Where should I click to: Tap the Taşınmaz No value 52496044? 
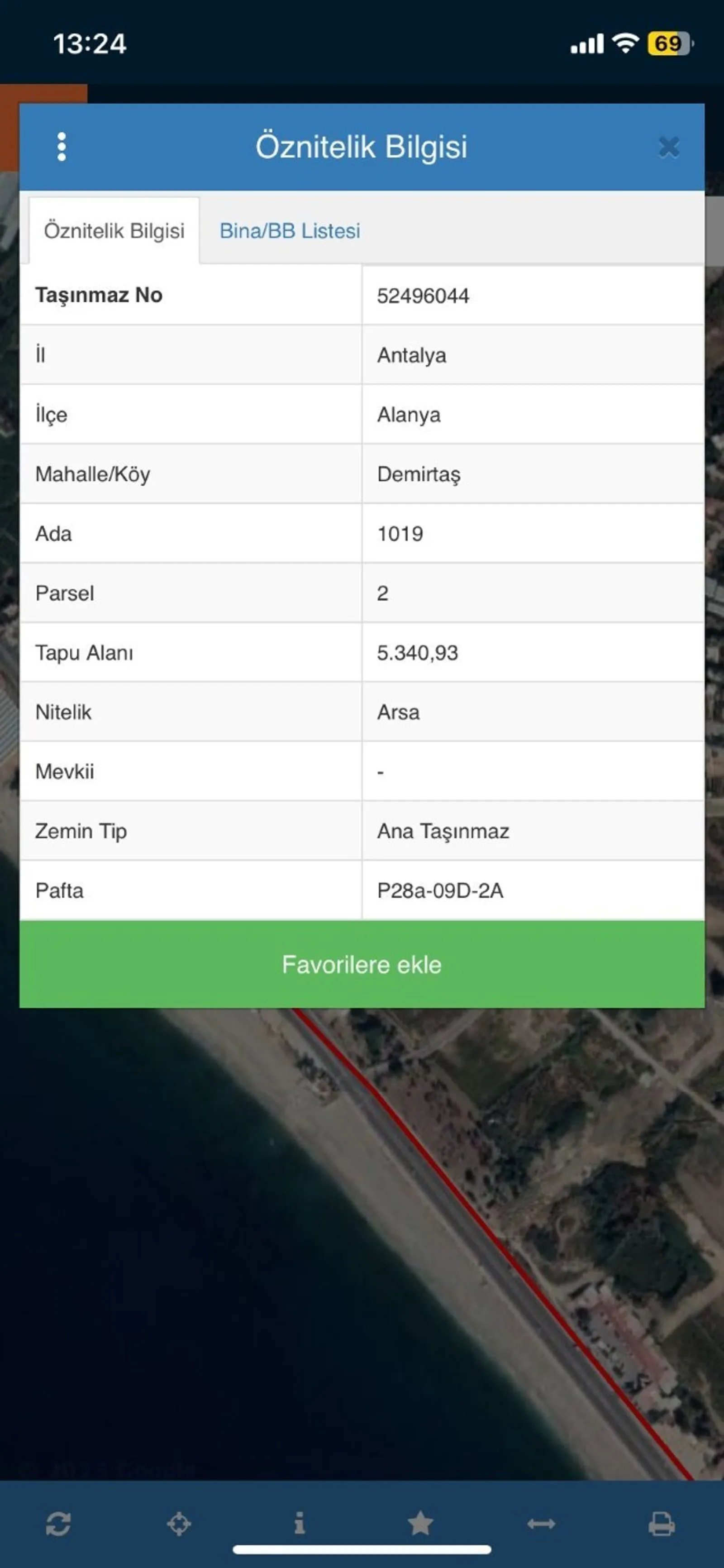[423, 296]
